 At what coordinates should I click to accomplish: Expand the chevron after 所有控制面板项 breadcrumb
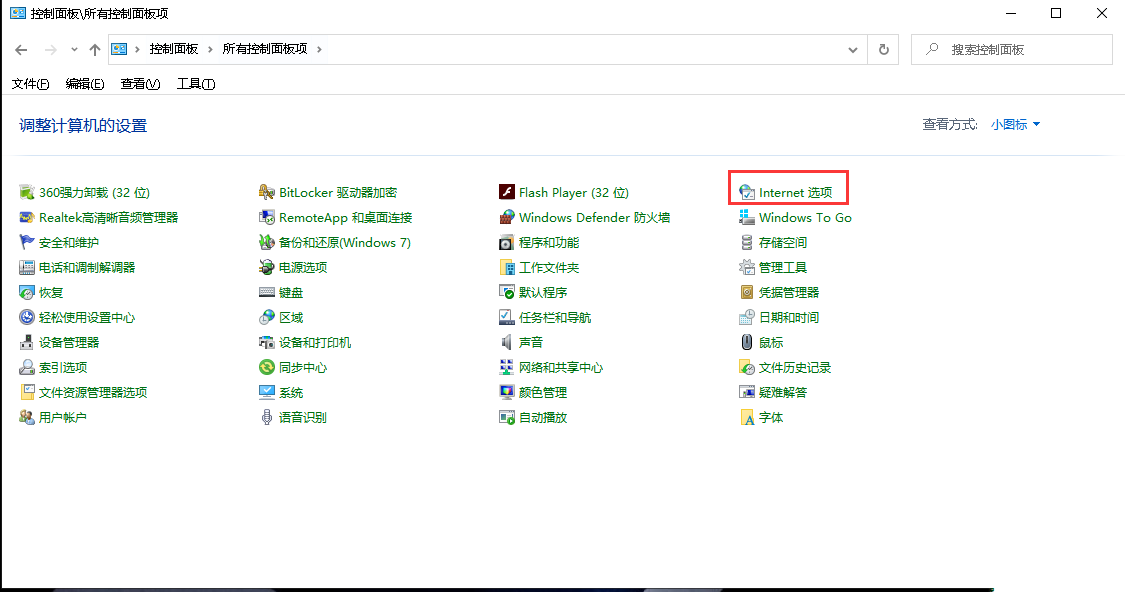point(319,50)
